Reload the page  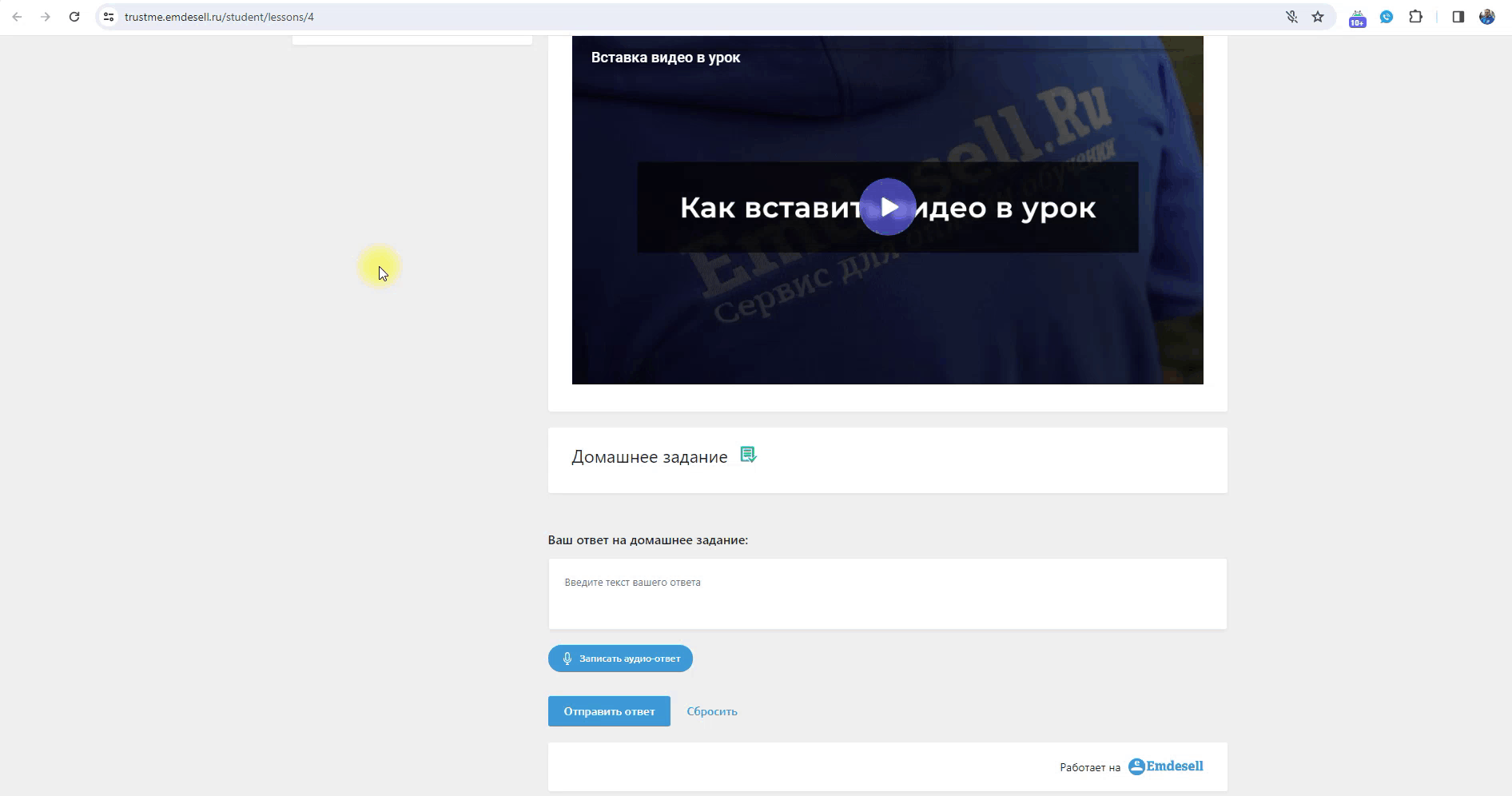[74, 17]
